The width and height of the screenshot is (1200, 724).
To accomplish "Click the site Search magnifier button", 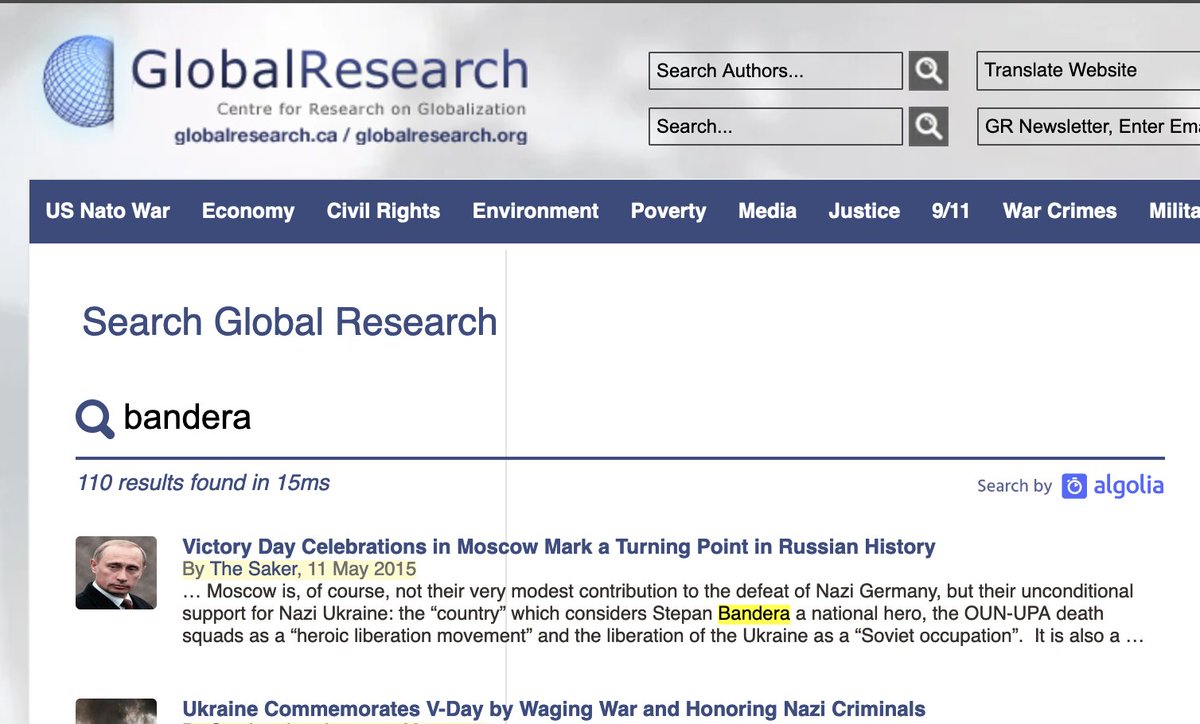I will (x=928, y=127).
